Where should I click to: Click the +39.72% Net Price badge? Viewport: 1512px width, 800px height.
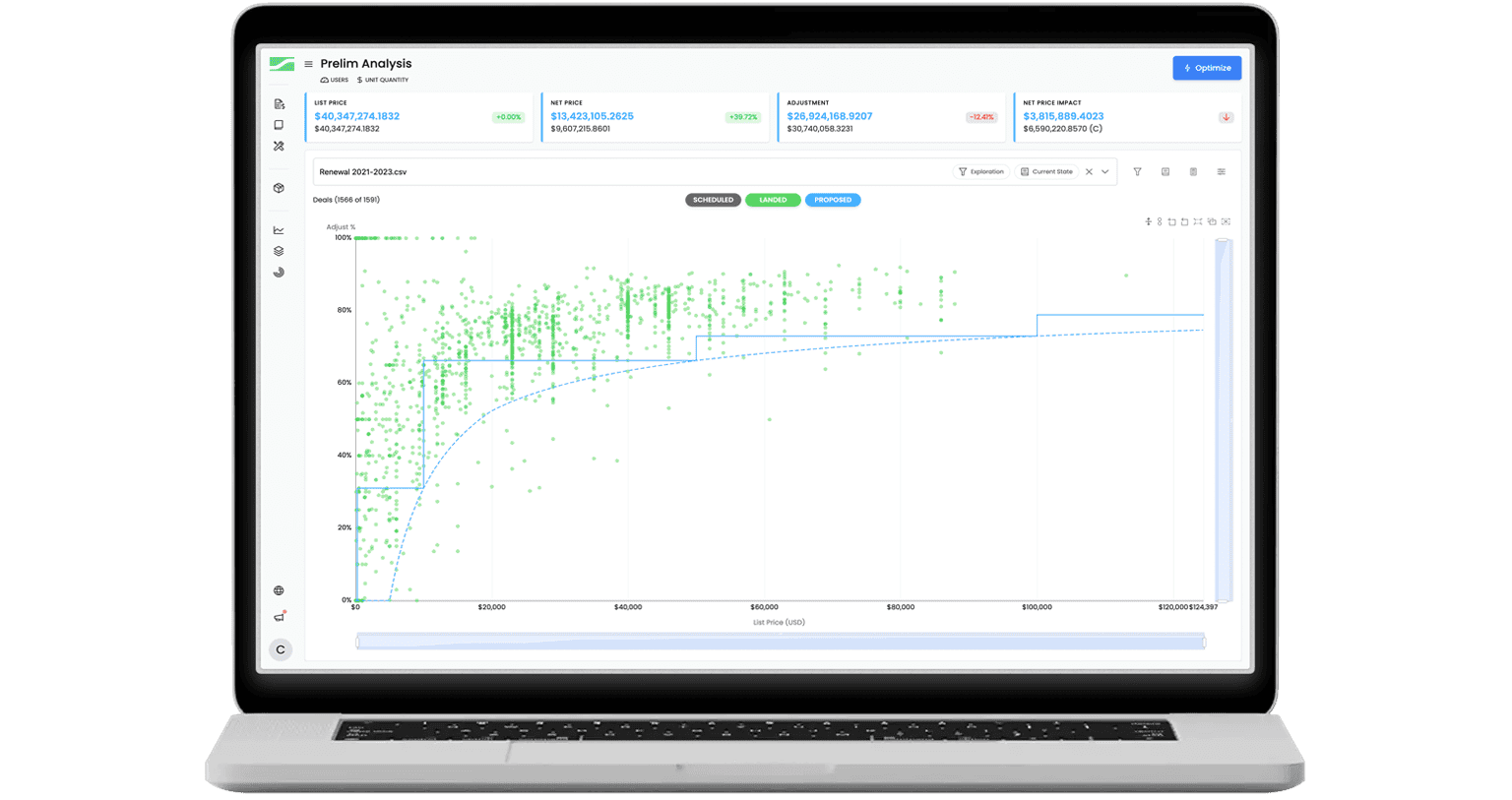tap(743, 117)
